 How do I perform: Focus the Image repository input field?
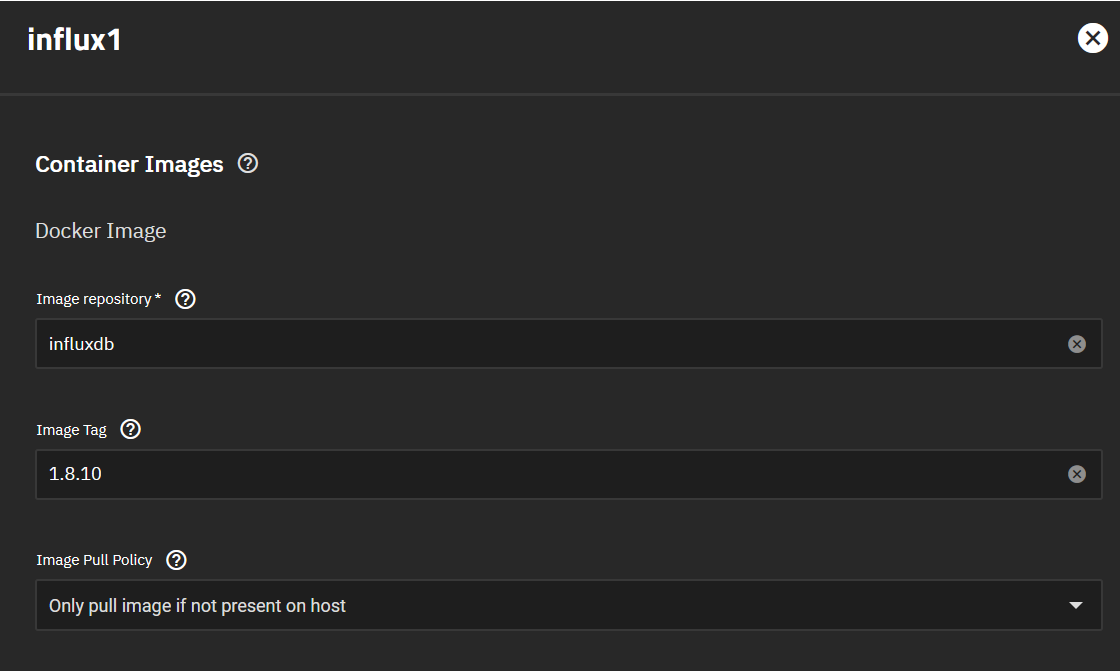(569, 344)
